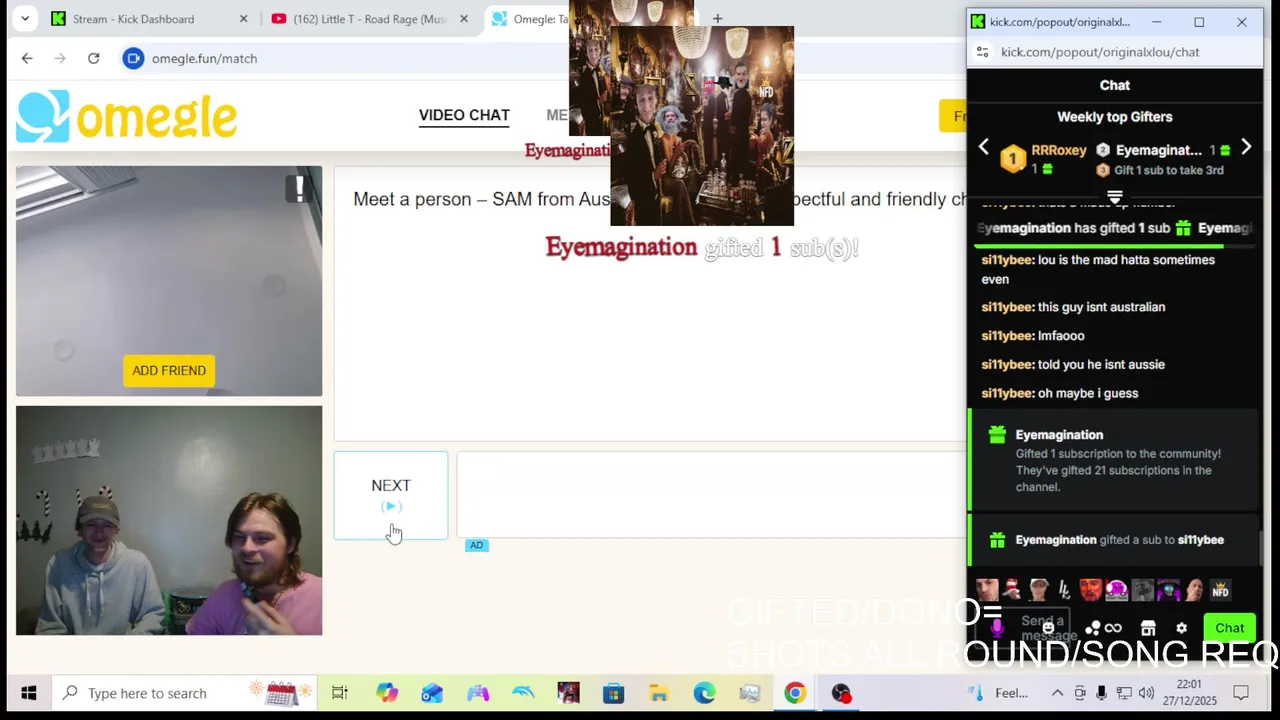Viewport: 1280px width, 720px height.
Task: Show next Weekly top Gifters entry
Action: (x=1246, y=148)
